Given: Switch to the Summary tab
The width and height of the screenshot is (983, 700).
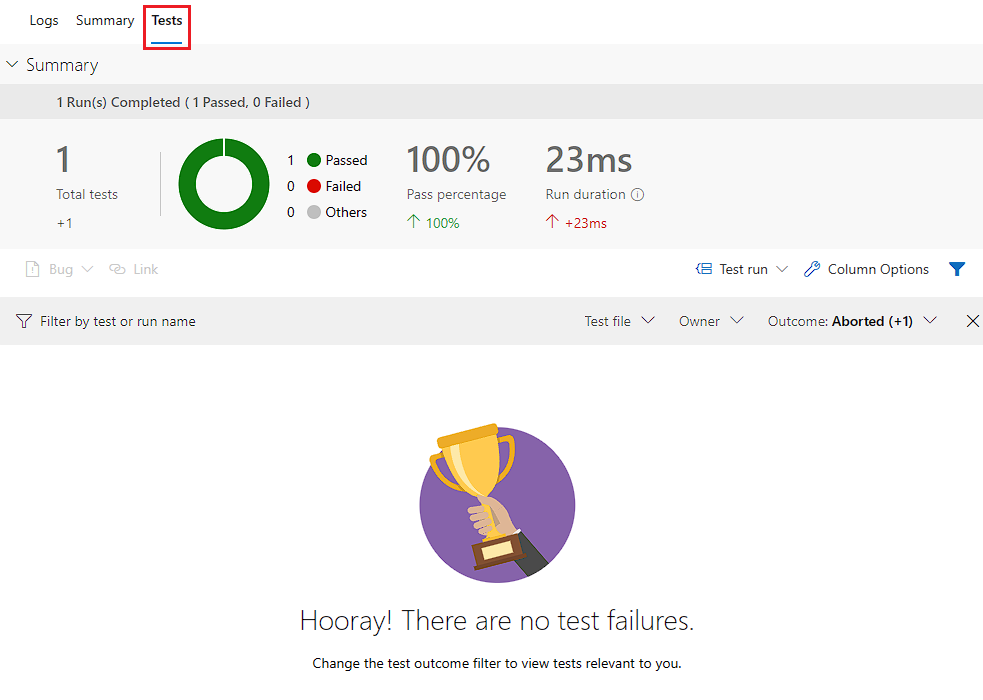Looking at the screenshot, I should [x=104, y=20].
